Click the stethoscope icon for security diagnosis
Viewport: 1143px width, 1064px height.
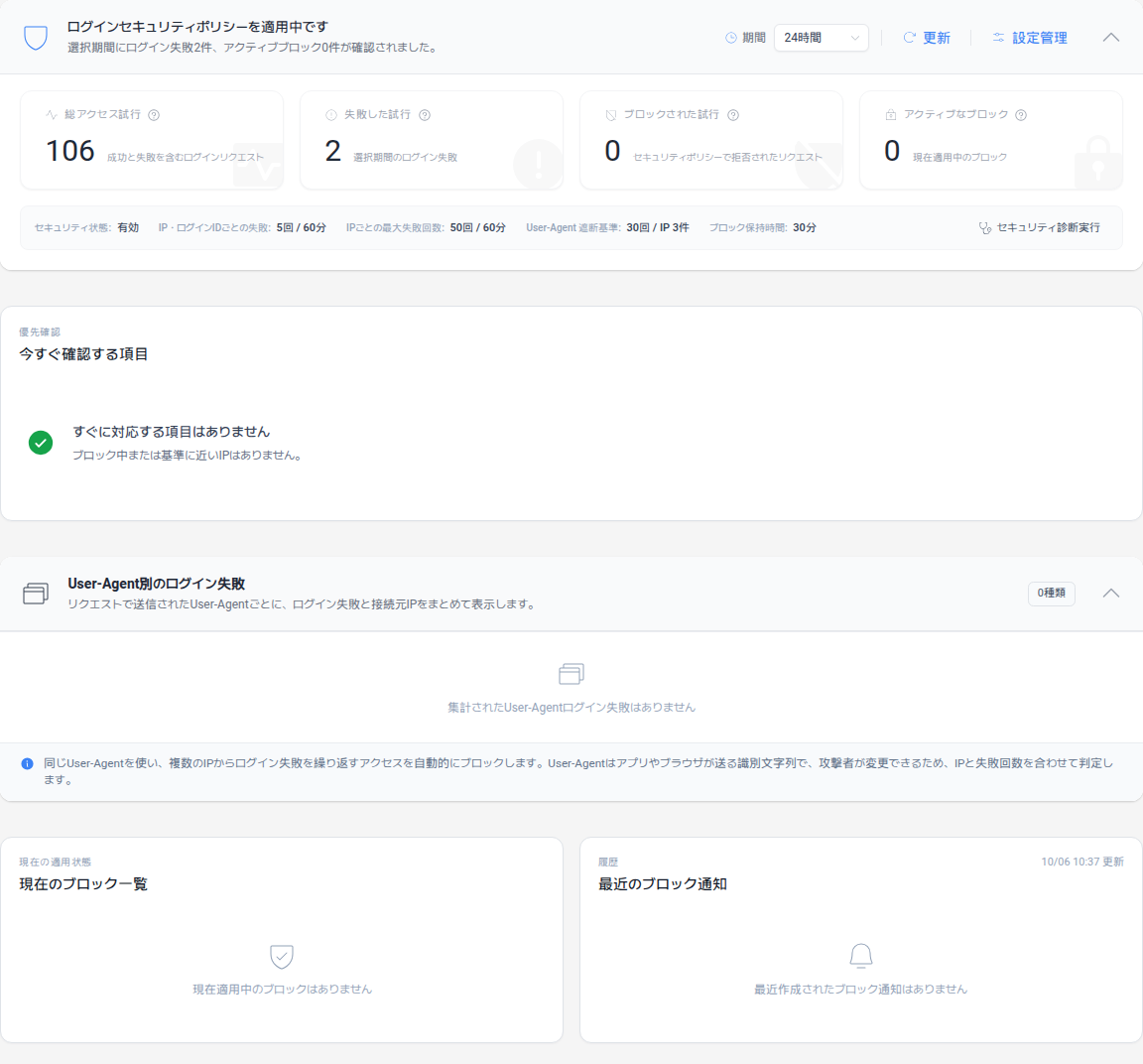[985, 228]
